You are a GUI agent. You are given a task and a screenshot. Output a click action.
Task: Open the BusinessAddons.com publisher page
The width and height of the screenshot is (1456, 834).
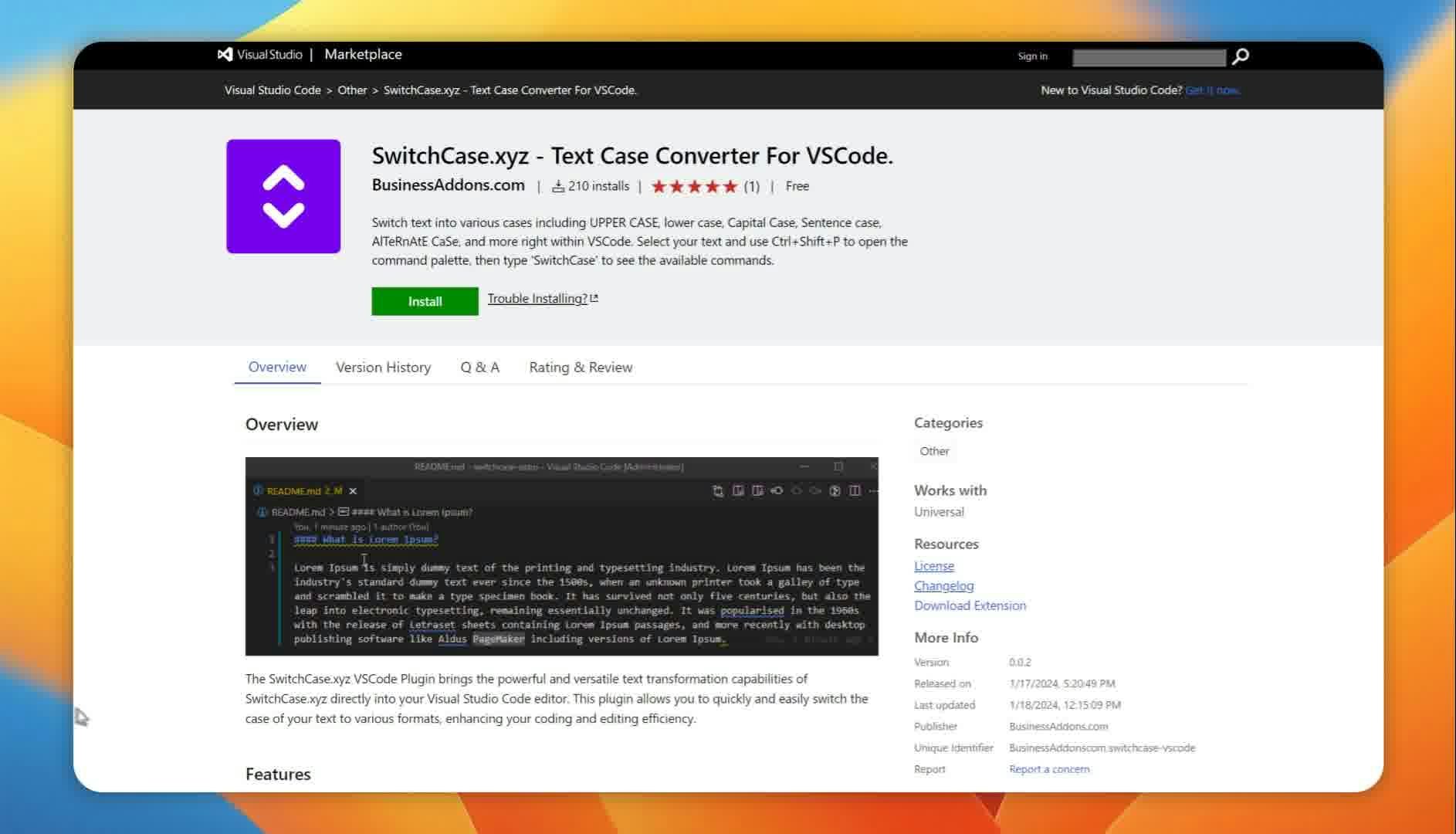click(448, 185)
